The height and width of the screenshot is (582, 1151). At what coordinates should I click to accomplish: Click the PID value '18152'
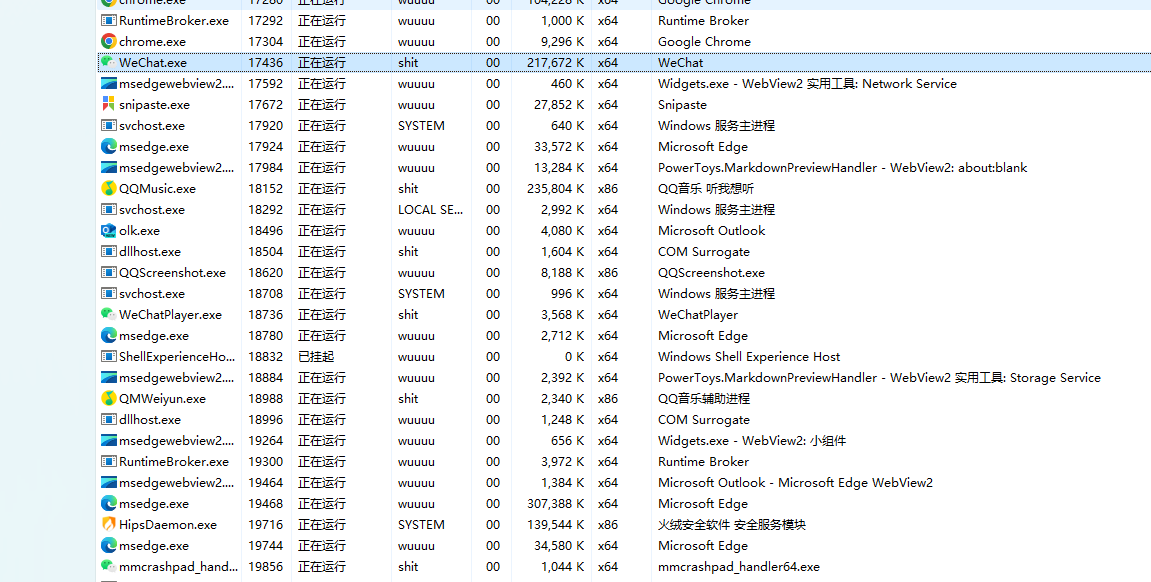pyautogui.click(x=265, y=189)
